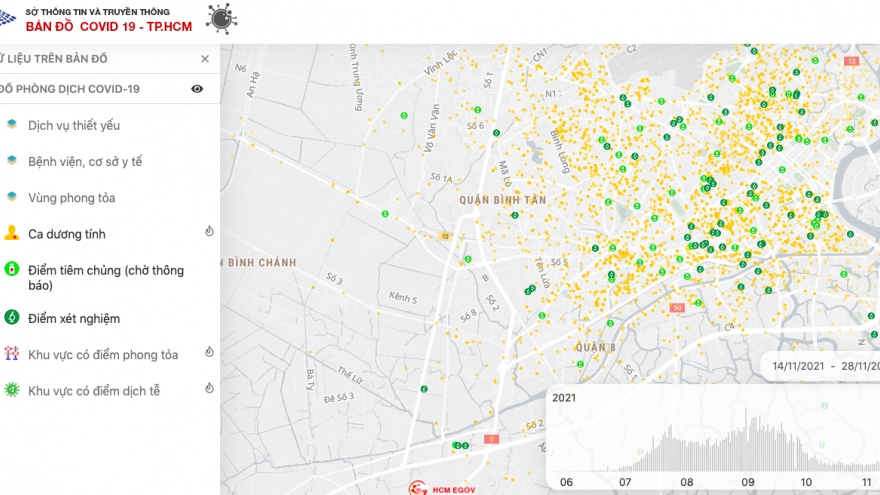880x495 pixels.
Task: Click the yellow Ca dương tính person icon
Action: pos(11,233)
